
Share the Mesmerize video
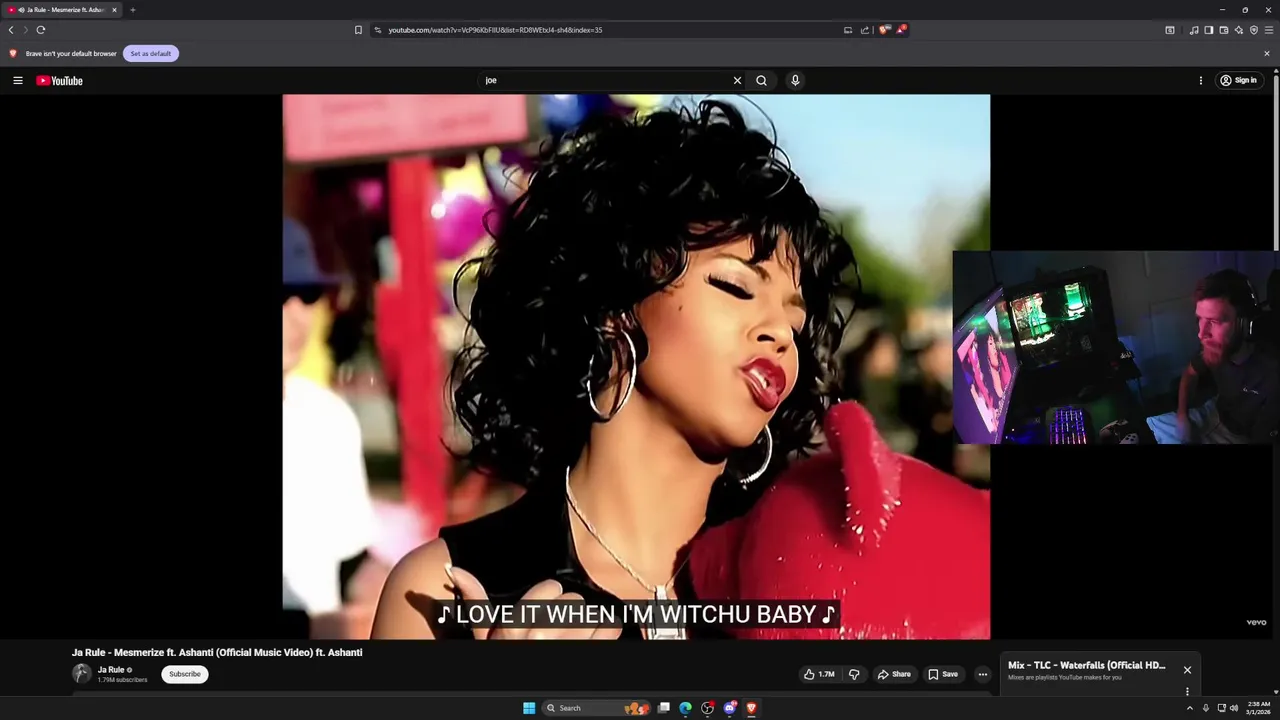(x=894, y=674)
